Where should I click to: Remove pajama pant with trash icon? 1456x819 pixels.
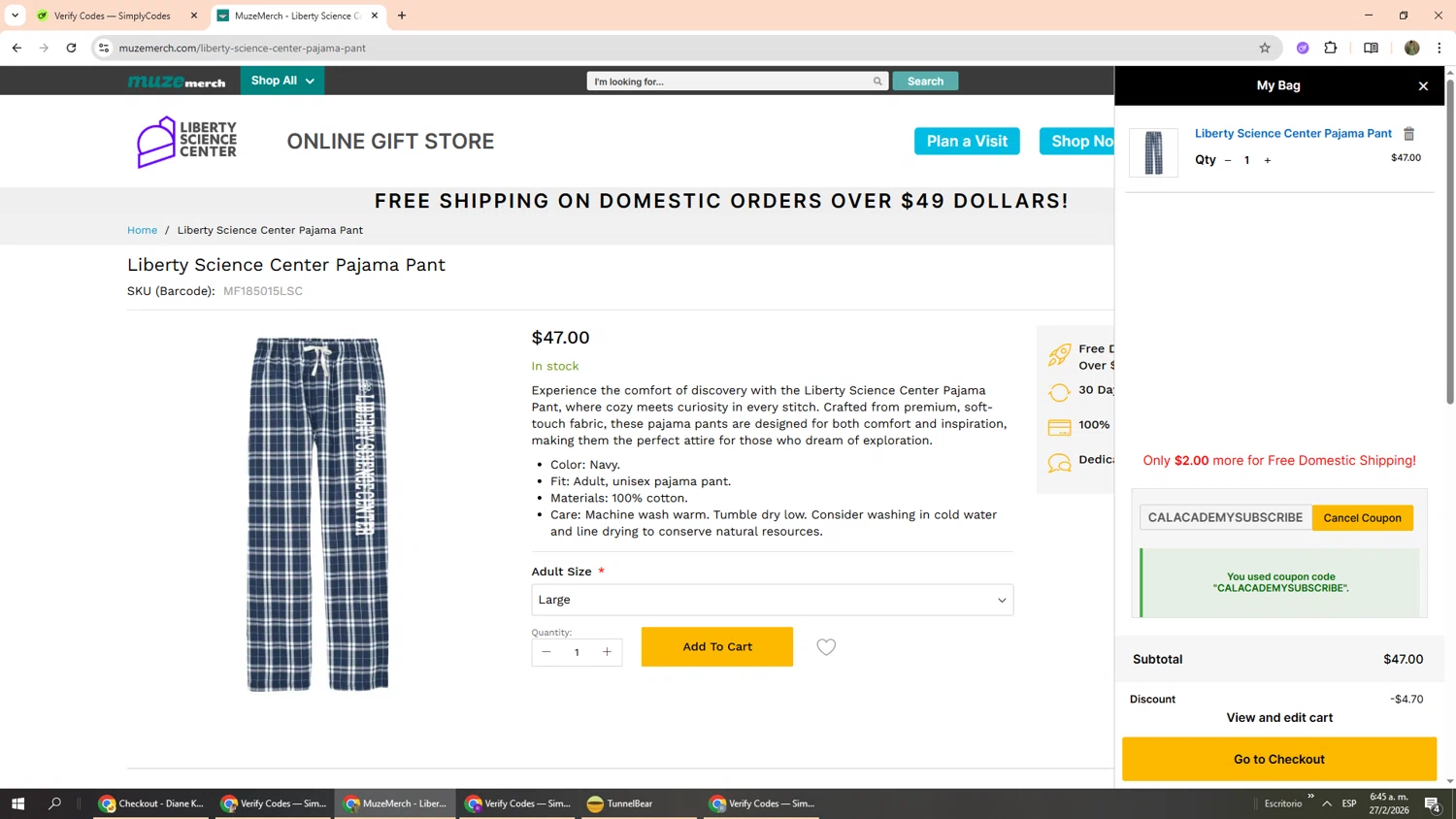[1409, 134]
